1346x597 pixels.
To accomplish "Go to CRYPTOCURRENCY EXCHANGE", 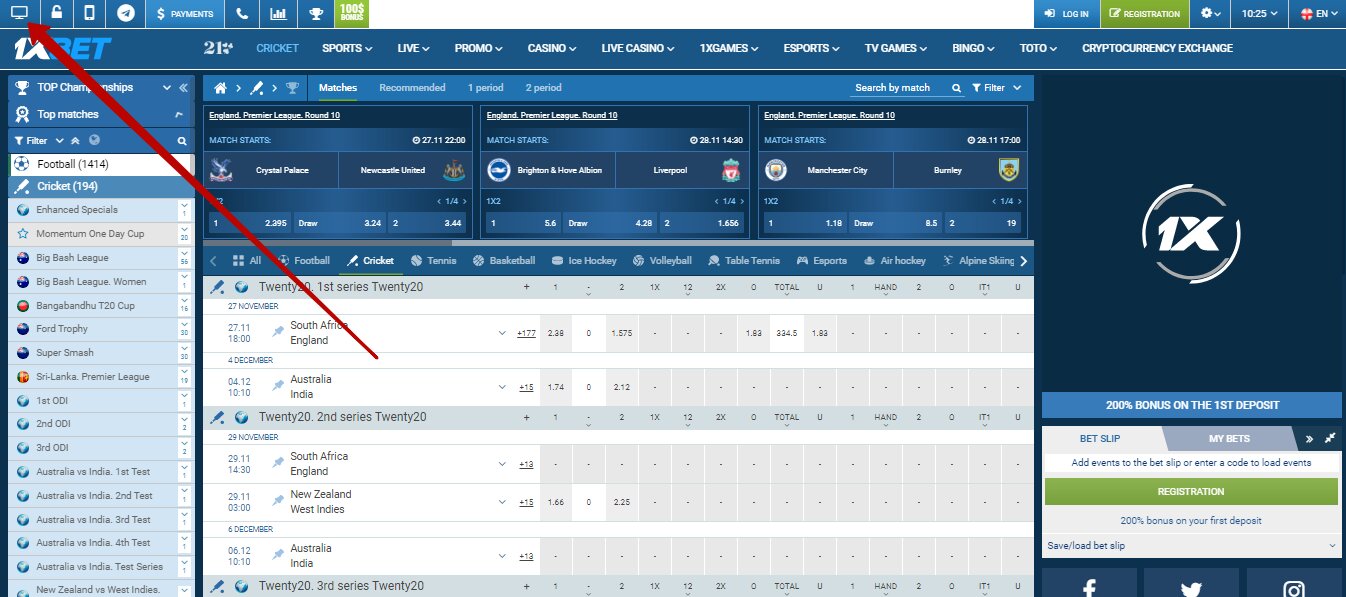I will point(1157,48).
